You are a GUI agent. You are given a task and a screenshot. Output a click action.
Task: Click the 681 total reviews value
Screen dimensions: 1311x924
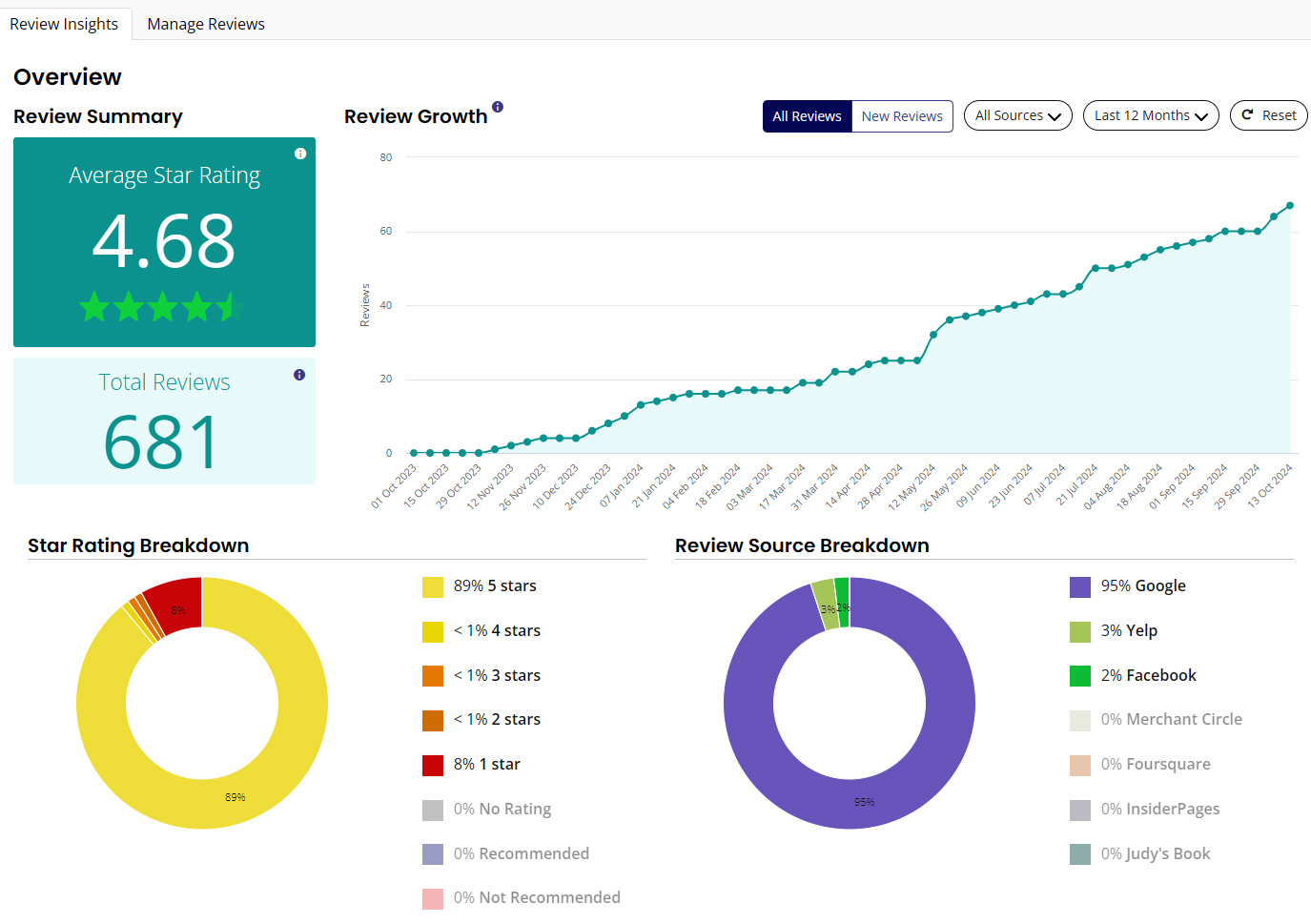tap(161, 441)
